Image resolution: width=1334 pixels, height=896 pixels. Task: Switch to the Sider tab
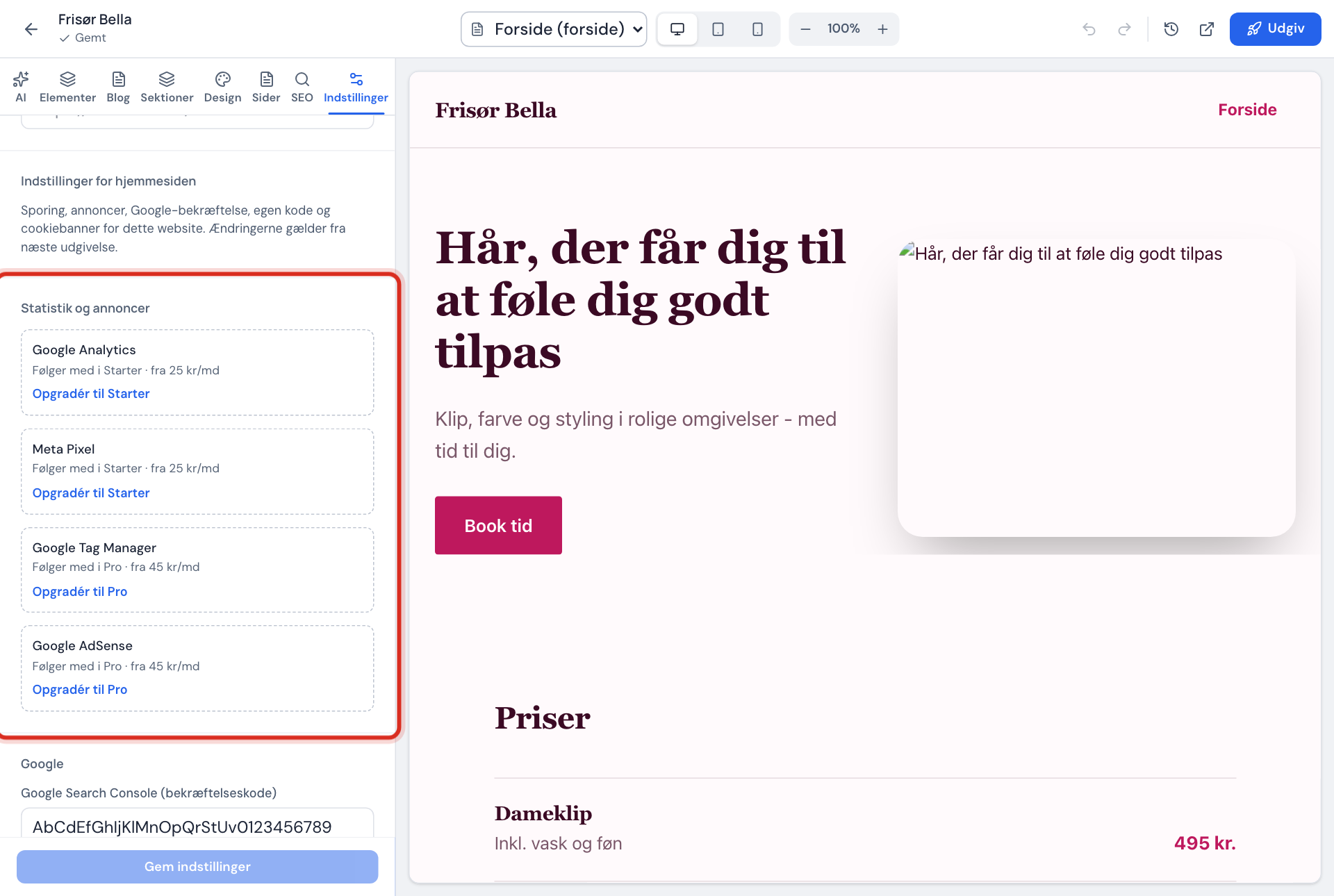pos(266,87)
